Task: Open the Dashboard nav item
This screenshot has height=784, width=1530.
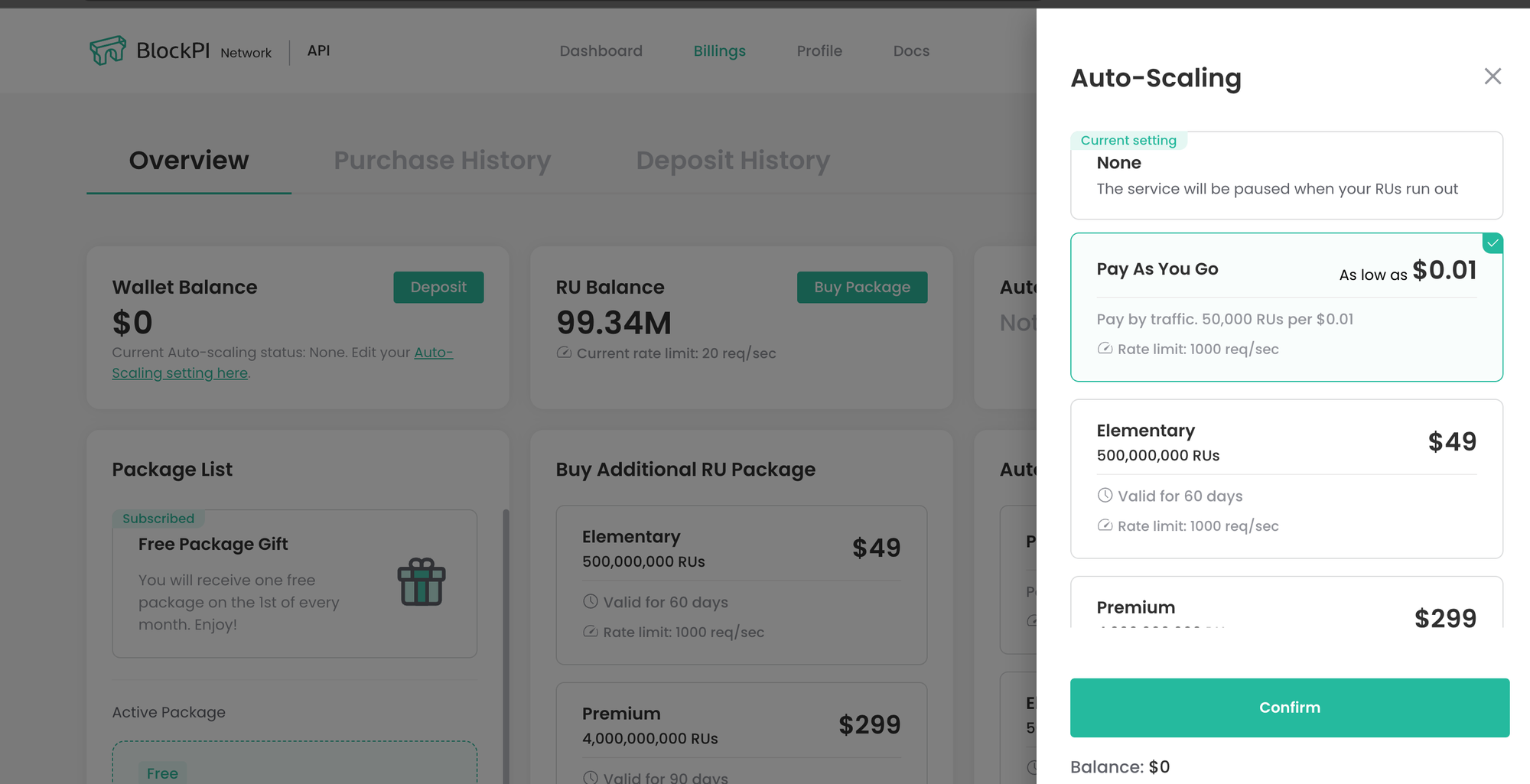Action: coord(601,51)
